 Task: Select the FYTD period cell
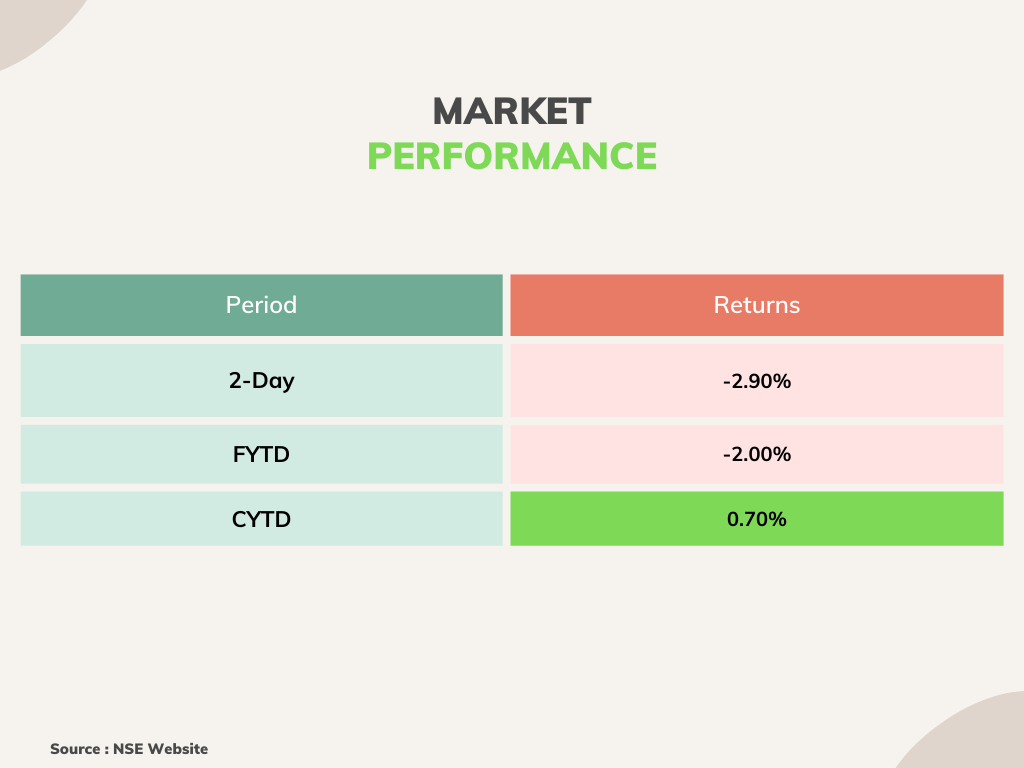pyautogui.click(x=261, y=454)
